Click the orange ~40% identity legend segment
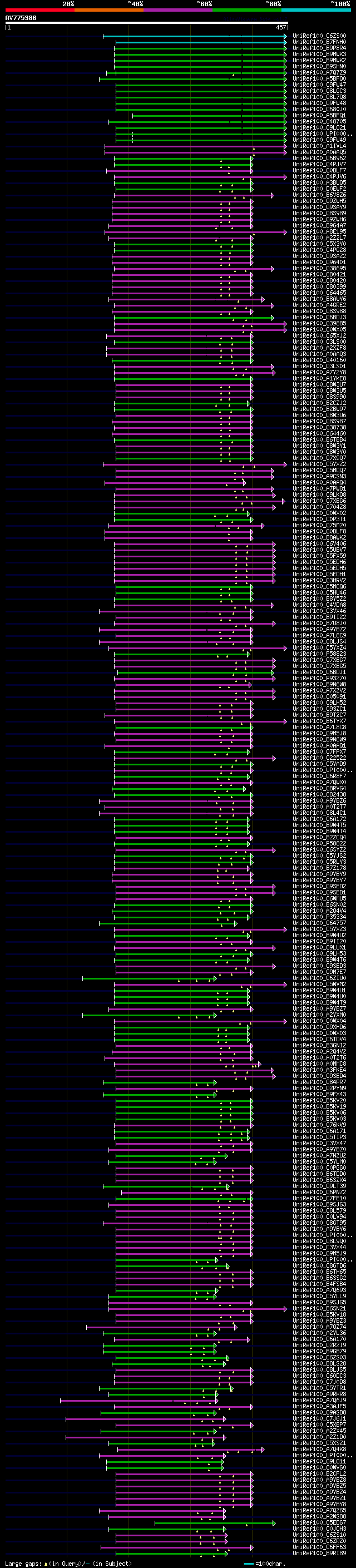This screenshot has width=356, height=1568. [109, 11]
